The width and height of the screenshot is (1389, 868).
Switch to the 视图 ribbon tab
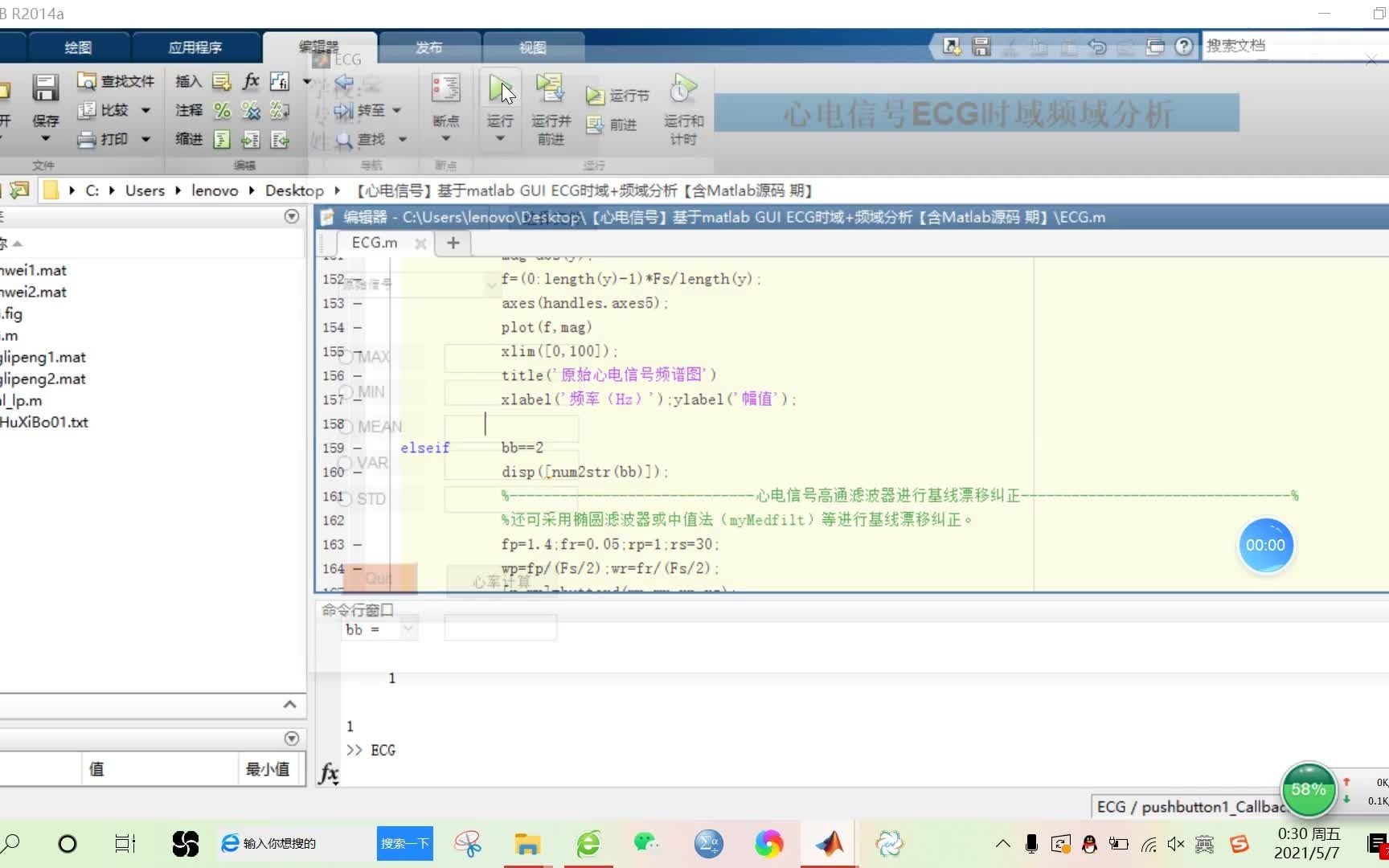[x=532, y=47]
